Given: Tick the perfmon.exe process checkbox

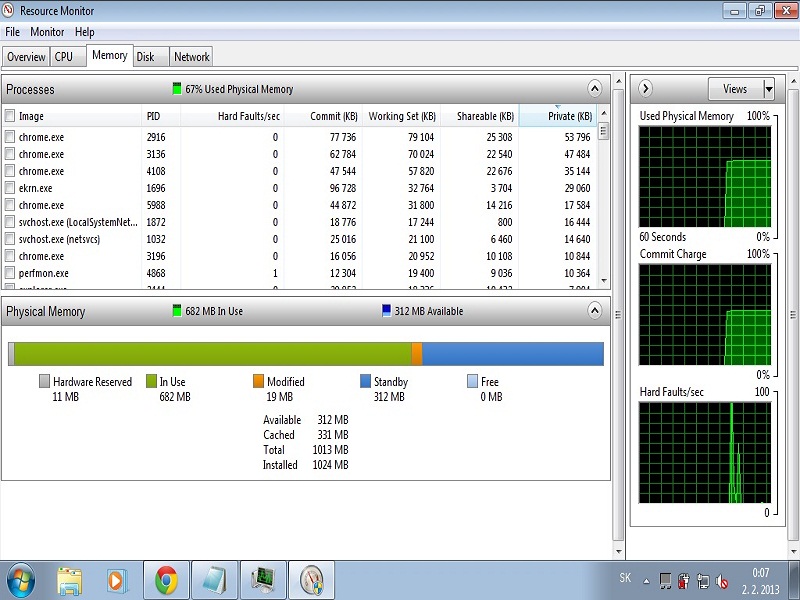Looking at the screenshot, I should click(x=10, y=273).
